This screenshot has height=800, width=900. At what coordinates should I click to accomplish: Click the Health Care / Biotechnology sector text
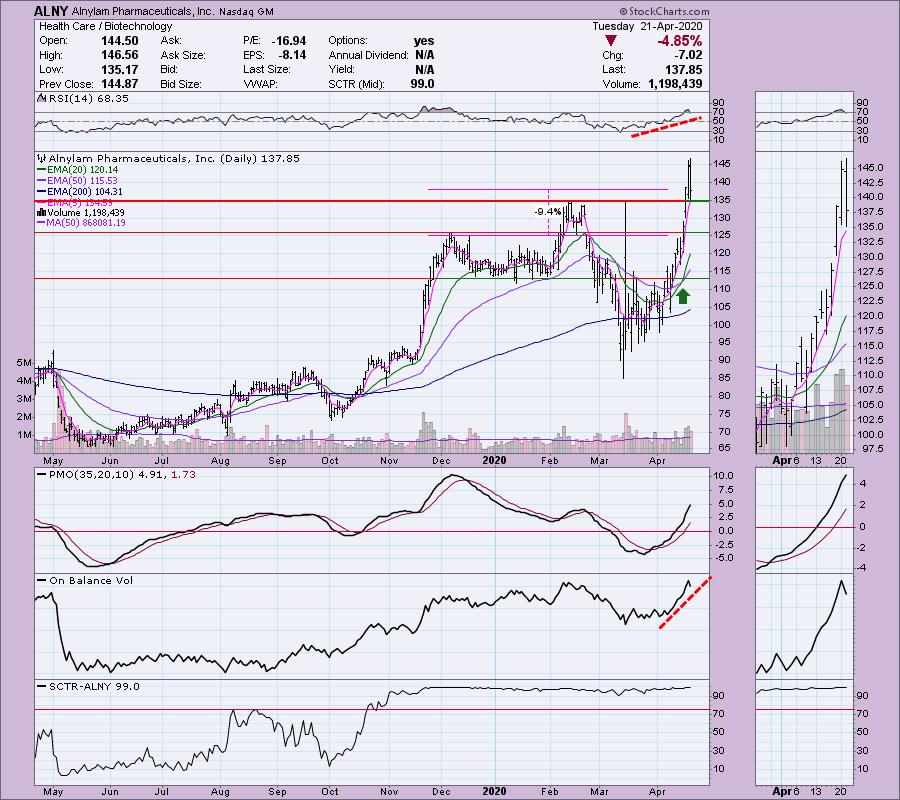(106, 26)
